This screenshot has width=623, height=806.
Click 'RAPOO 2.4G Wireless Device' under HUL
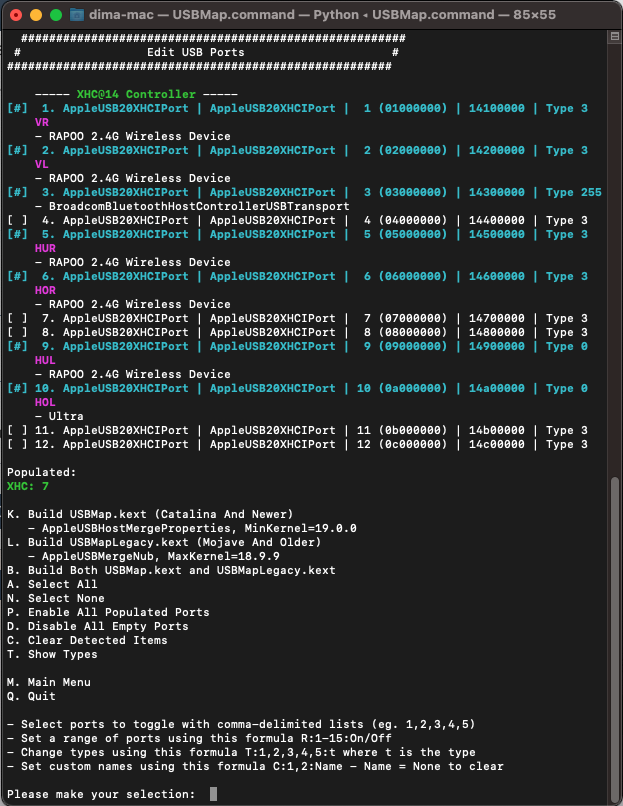[133, 375]
